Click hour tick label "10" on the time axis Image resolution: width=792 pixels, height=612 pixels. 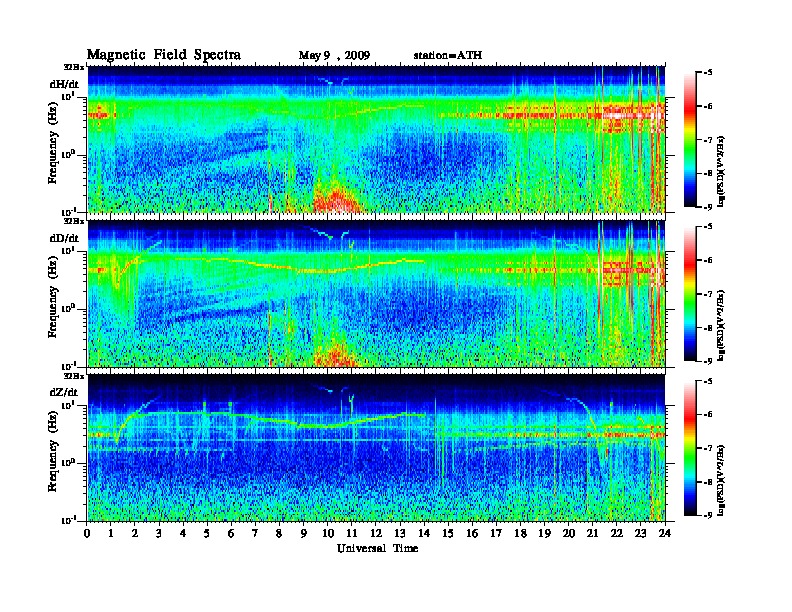328,533
